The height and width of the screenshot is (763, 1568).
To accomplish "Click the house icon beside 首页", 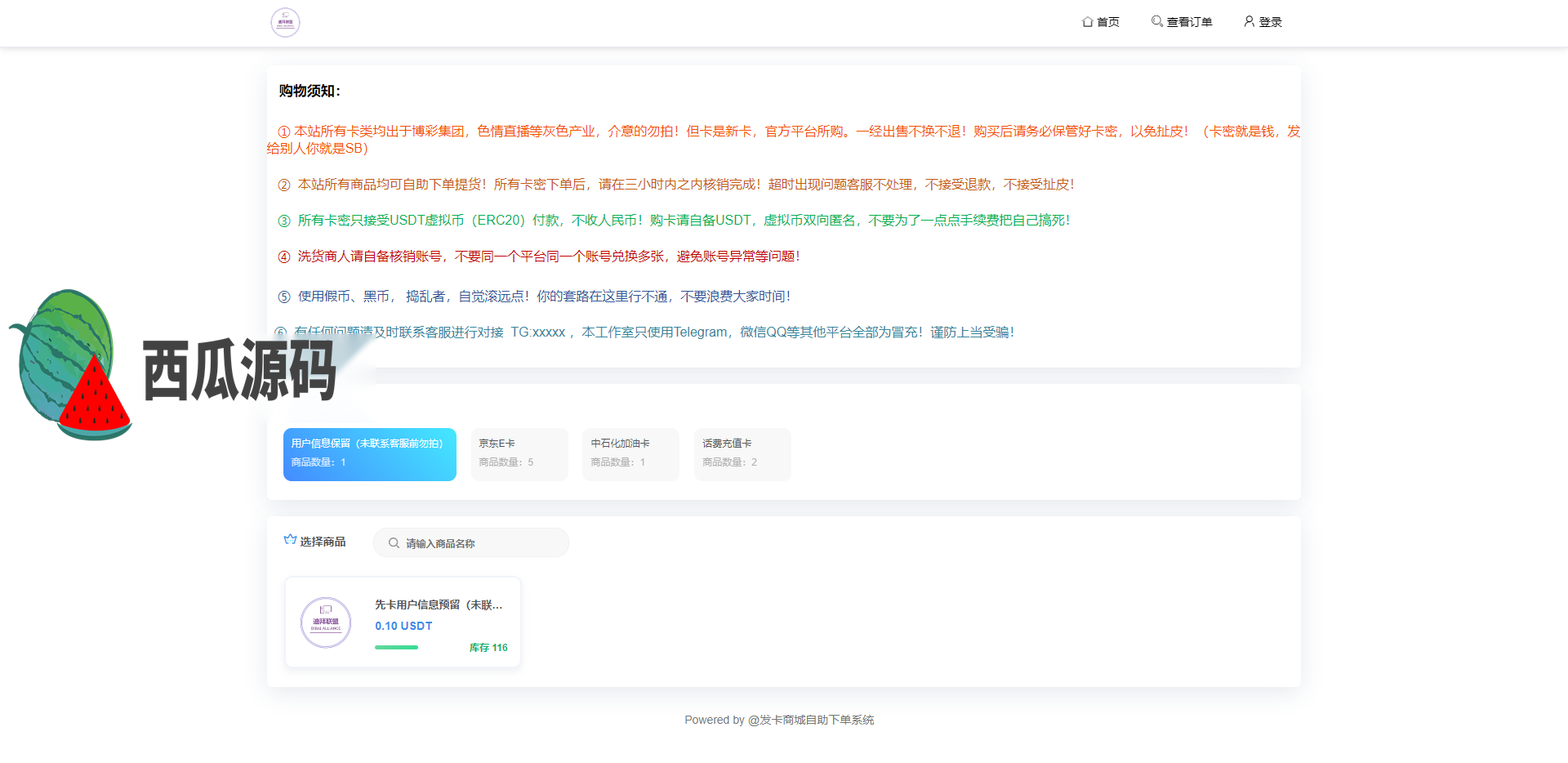I will click(x=1087, y=22).
